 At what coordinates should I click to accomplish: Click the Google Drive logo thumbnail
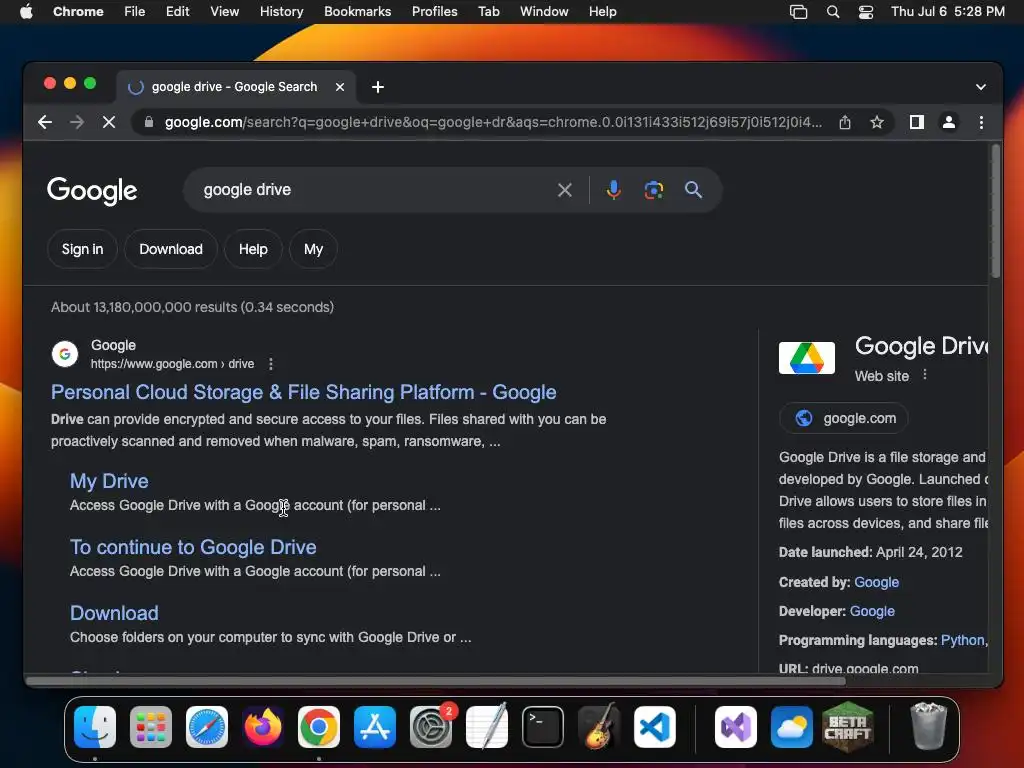pyautogui.click(x=807, y=358)
